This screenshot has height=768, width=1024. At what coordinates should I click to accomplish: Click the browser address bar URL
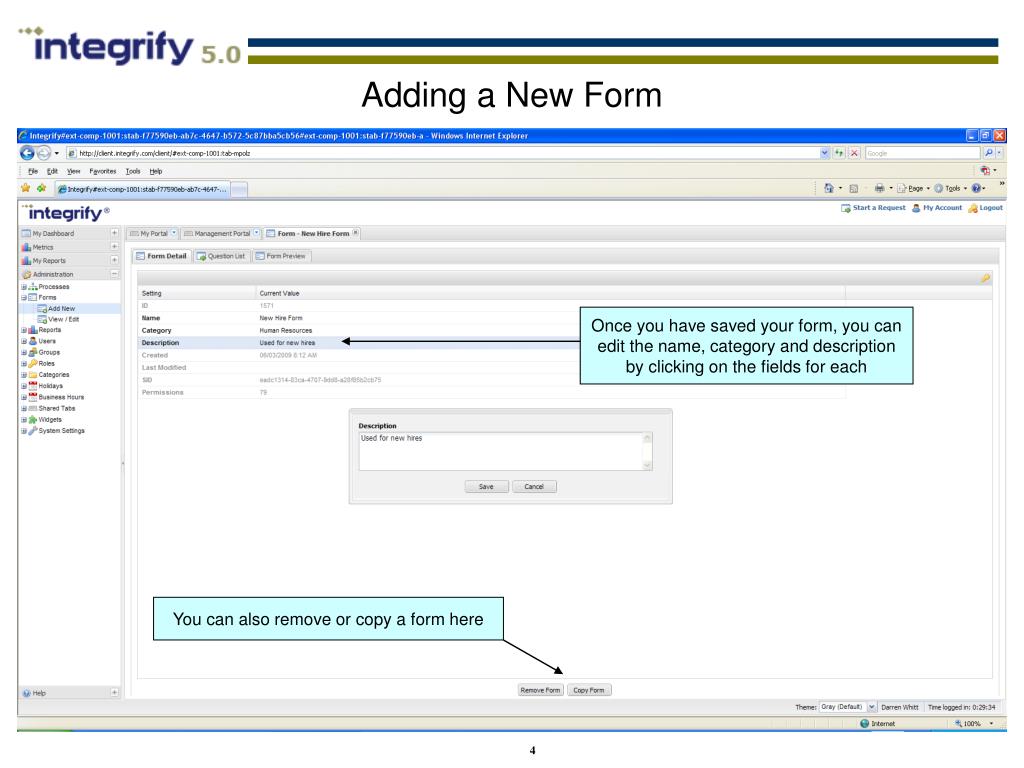444,153
